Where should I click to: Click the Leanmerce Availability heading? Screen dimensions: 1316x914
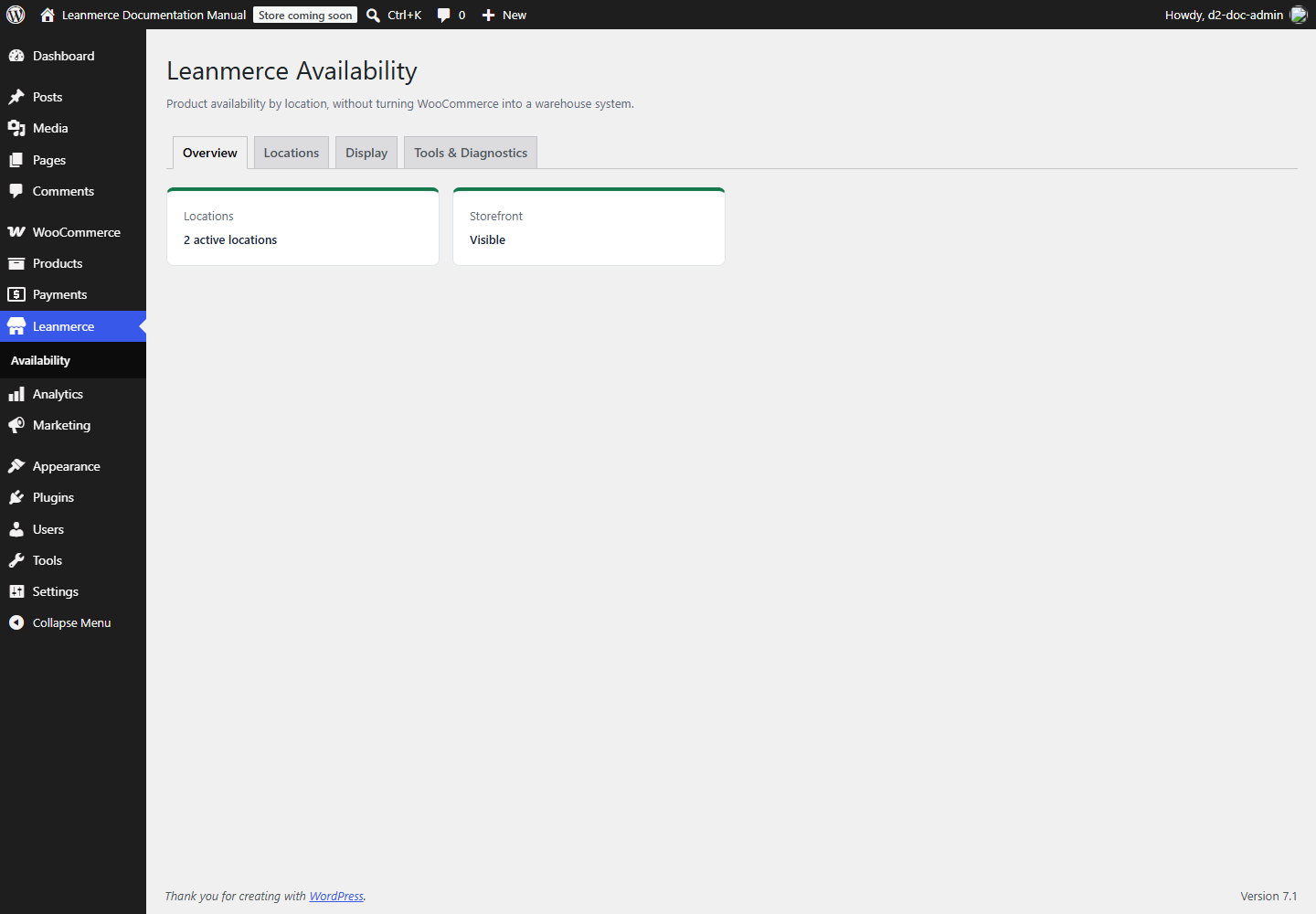pos(292,70)
